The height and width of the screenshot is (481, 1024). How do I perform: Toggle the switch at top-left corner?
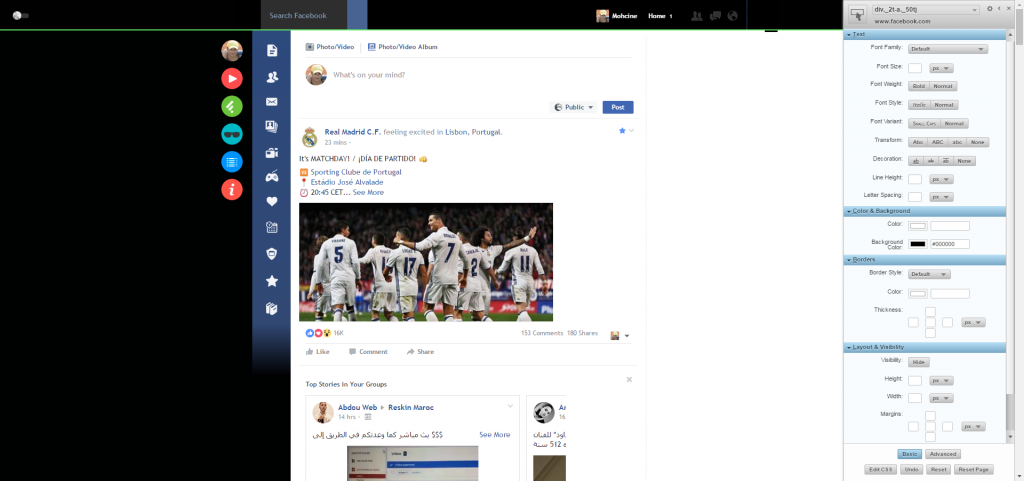click(20, 16)
